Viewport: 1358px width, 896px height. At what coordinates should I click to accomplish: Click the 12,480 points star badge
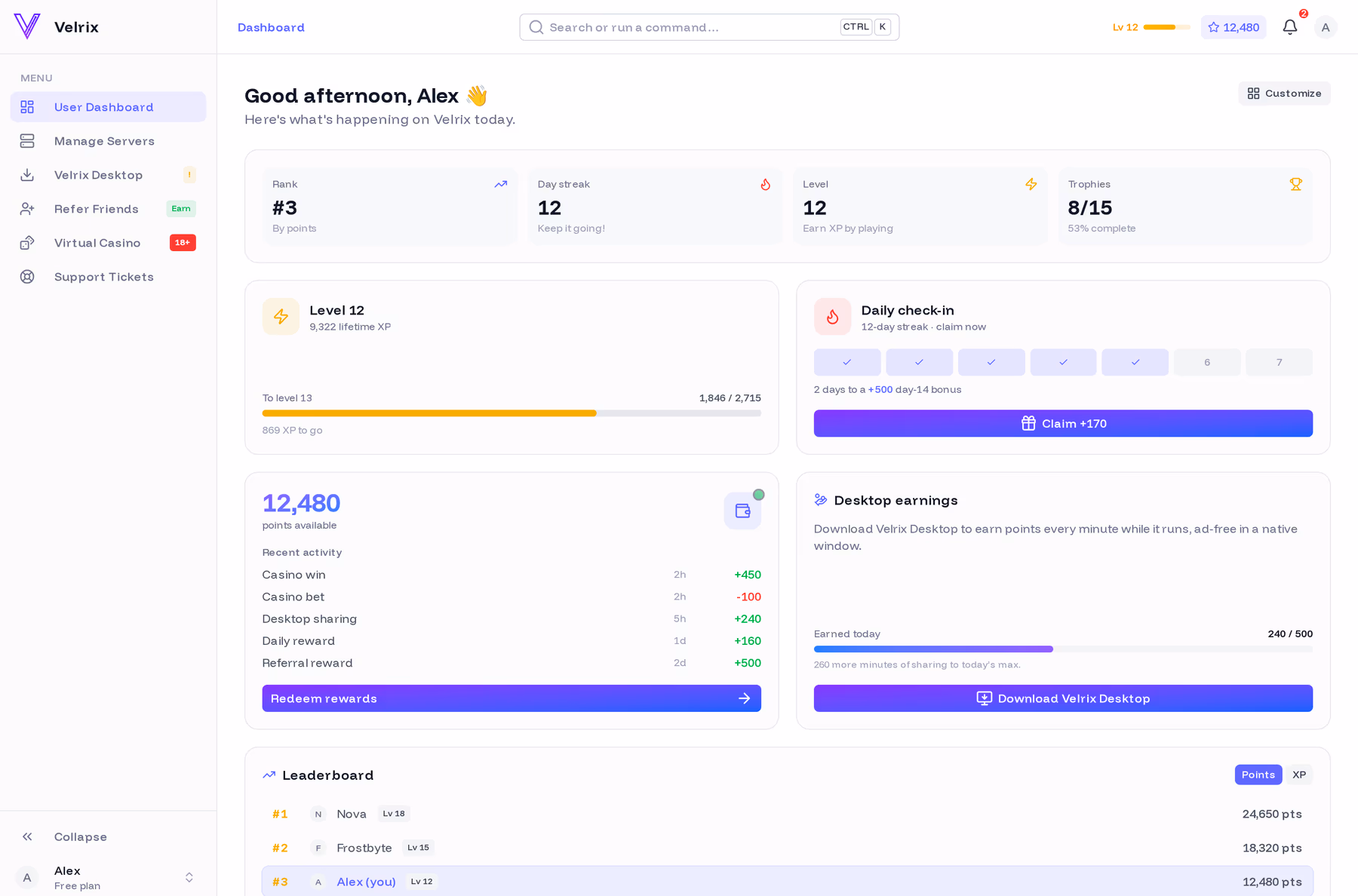(1234, 27)
